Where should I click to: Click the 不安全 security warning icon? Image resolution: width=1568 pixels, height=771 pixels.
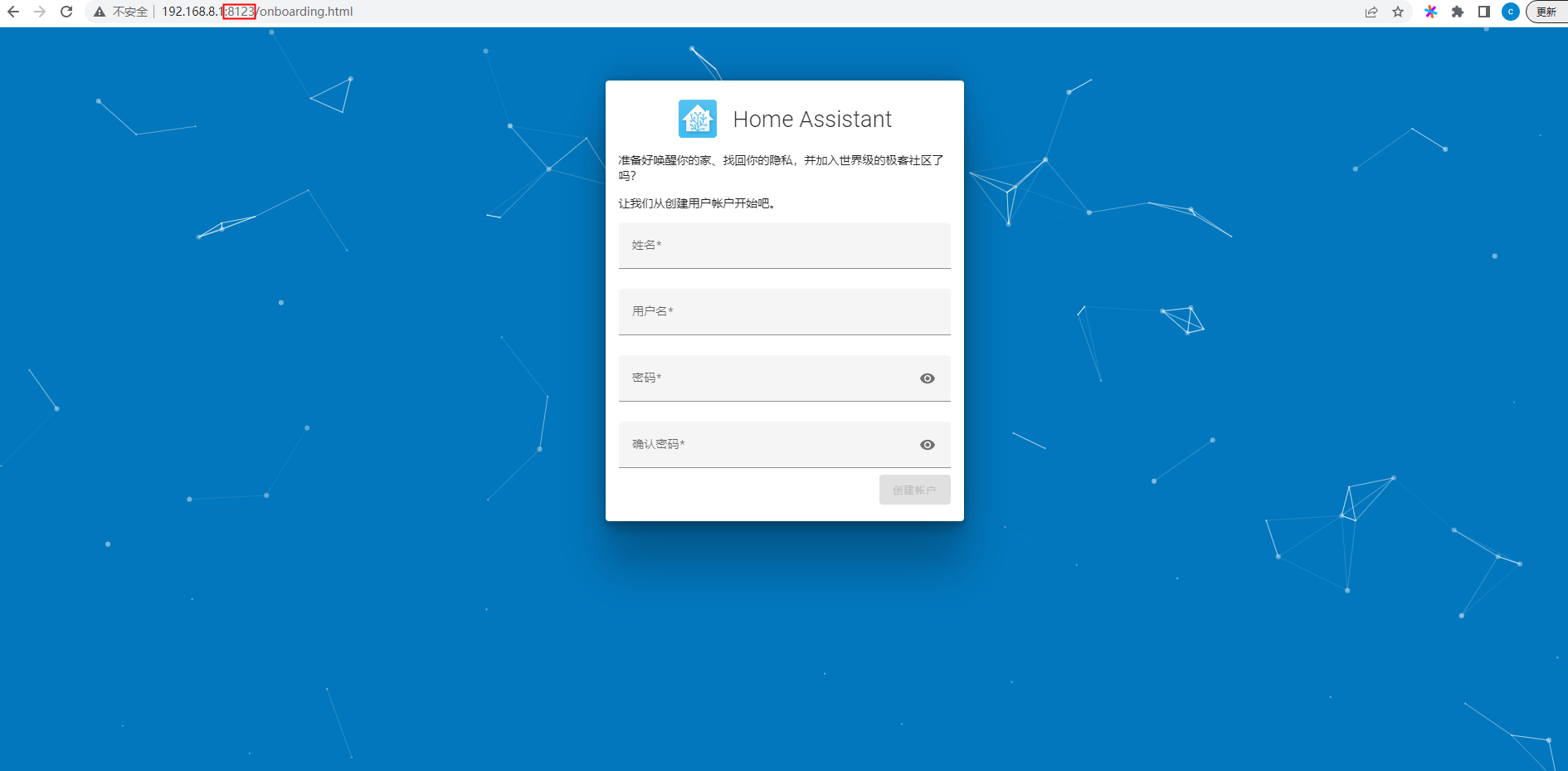100,12
